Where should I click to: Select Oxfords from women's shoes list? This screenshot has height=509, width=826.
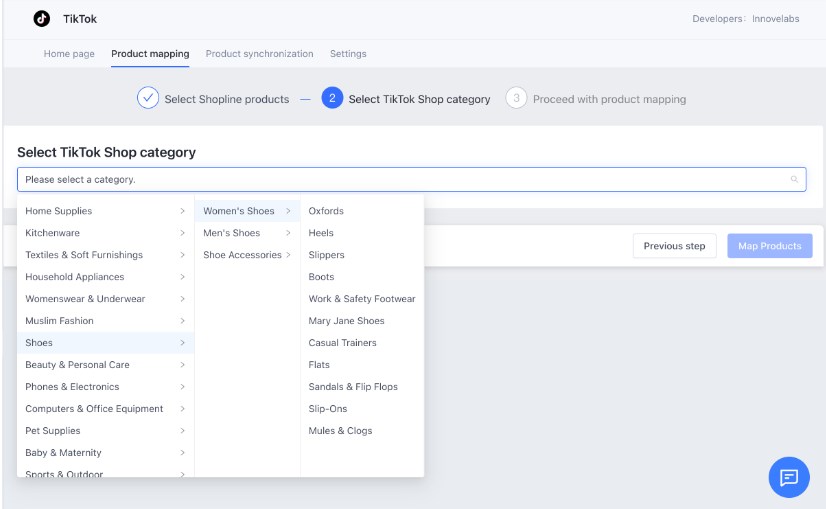[326, 211]
